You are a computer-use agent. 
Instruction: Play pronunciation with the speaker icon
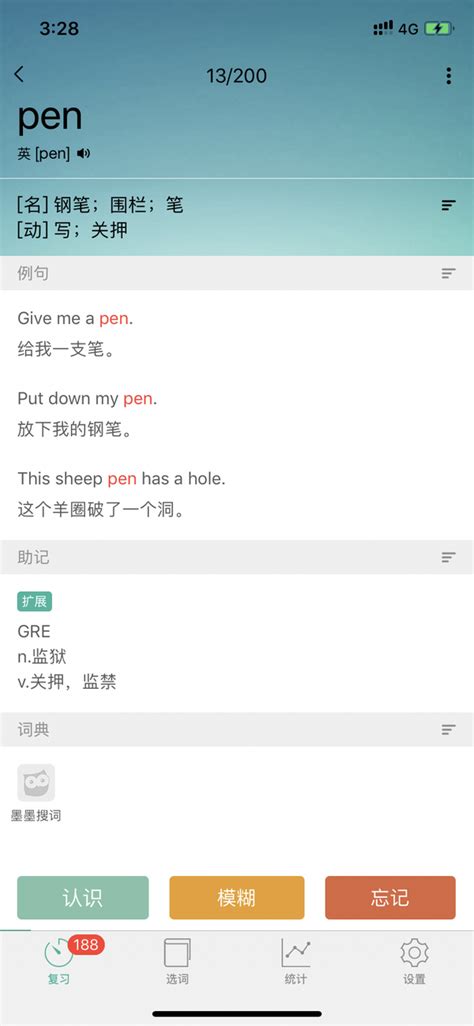[83, 154]
